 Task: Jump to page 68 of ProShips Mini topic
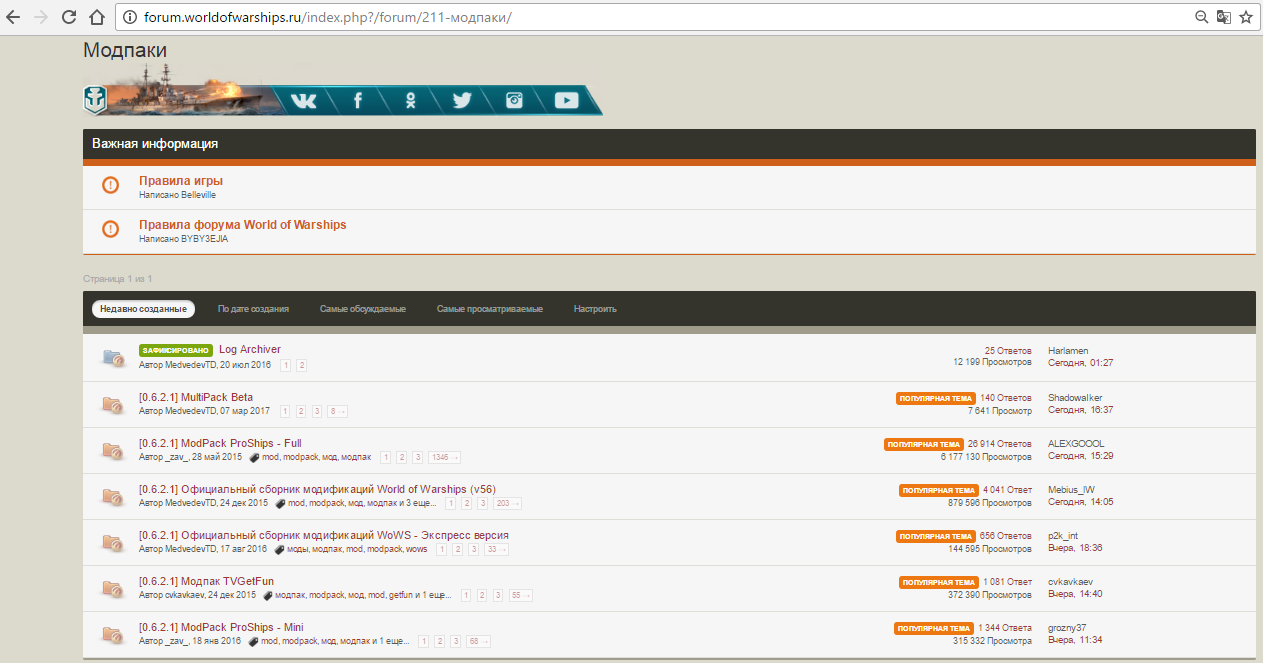tap(479, 641)
